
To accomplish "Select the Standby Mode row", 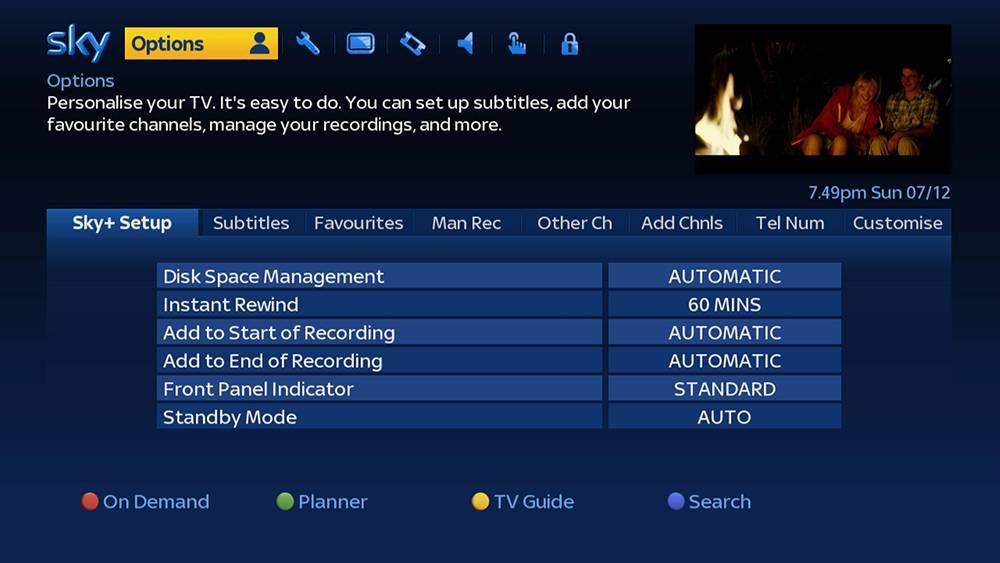I will click(379, 416).
